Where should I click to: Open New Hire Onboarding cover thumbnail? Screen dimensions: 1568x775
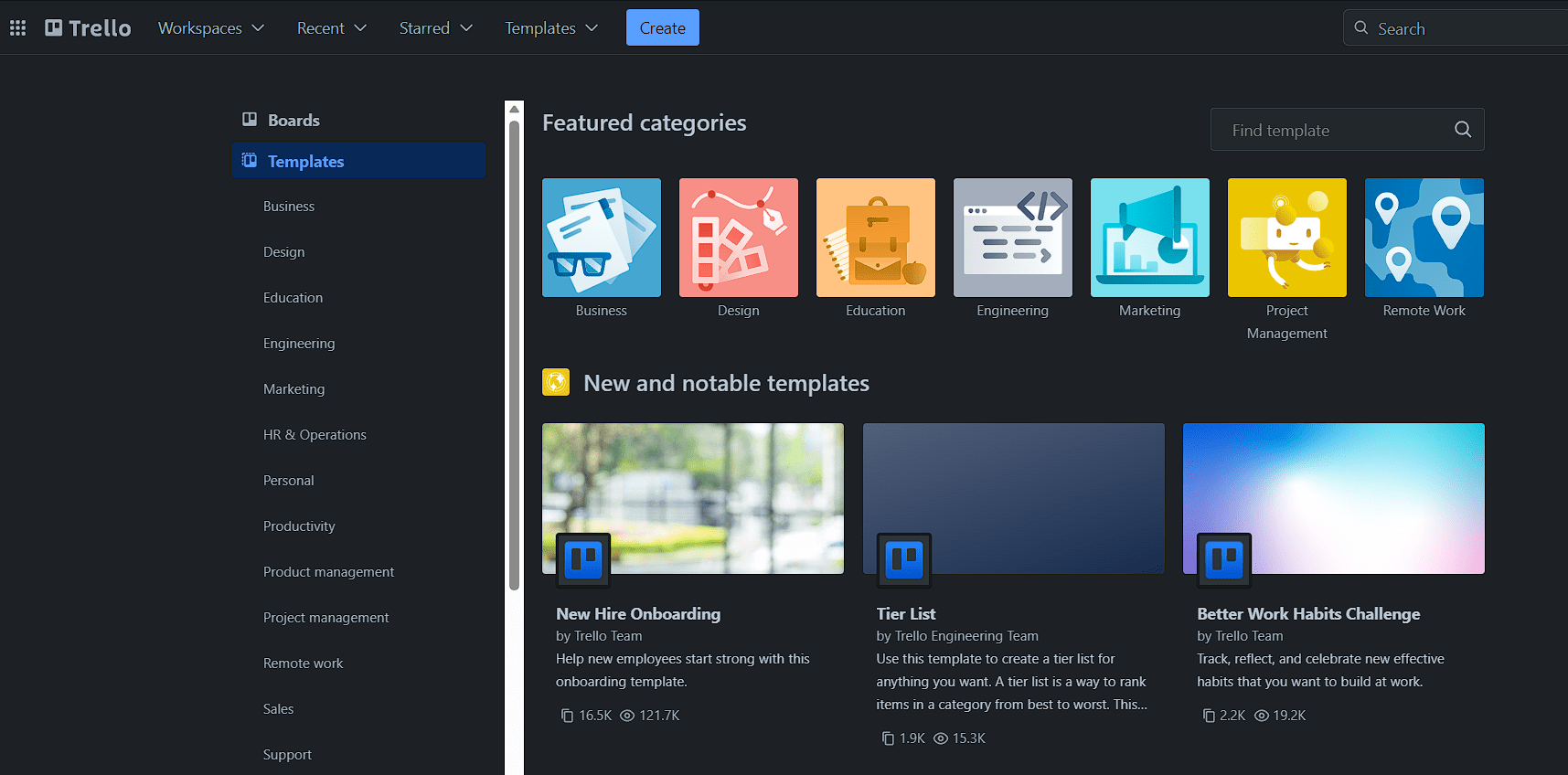coord(693,498)
